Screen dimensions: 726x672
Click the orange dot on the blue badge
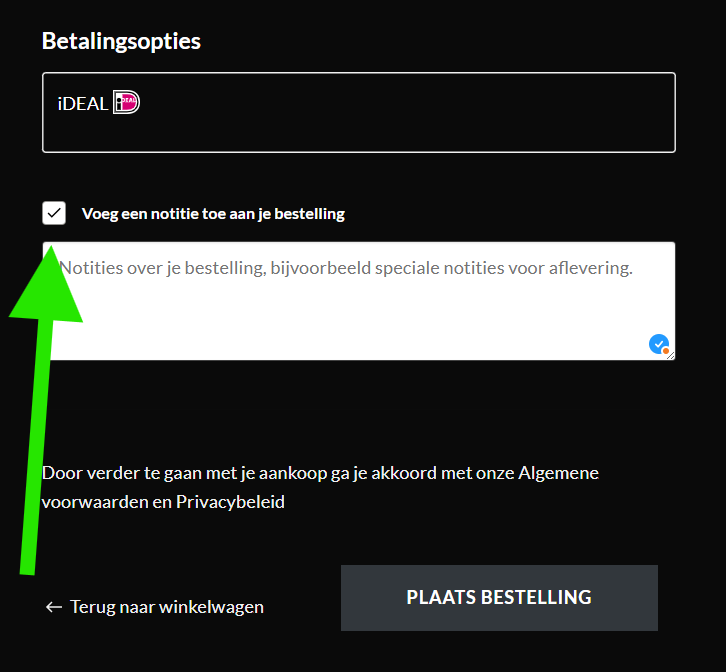click(665, 351)
